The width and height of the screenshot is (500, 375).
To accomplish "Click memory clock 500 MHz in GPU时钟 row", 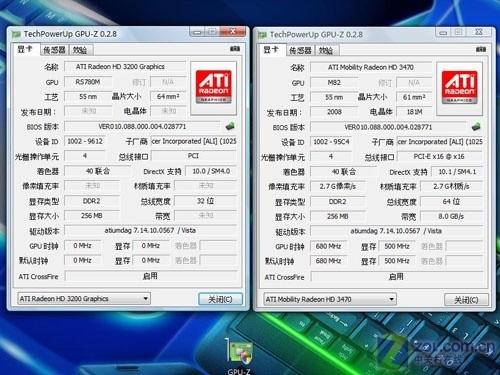I will coord(397,246).
